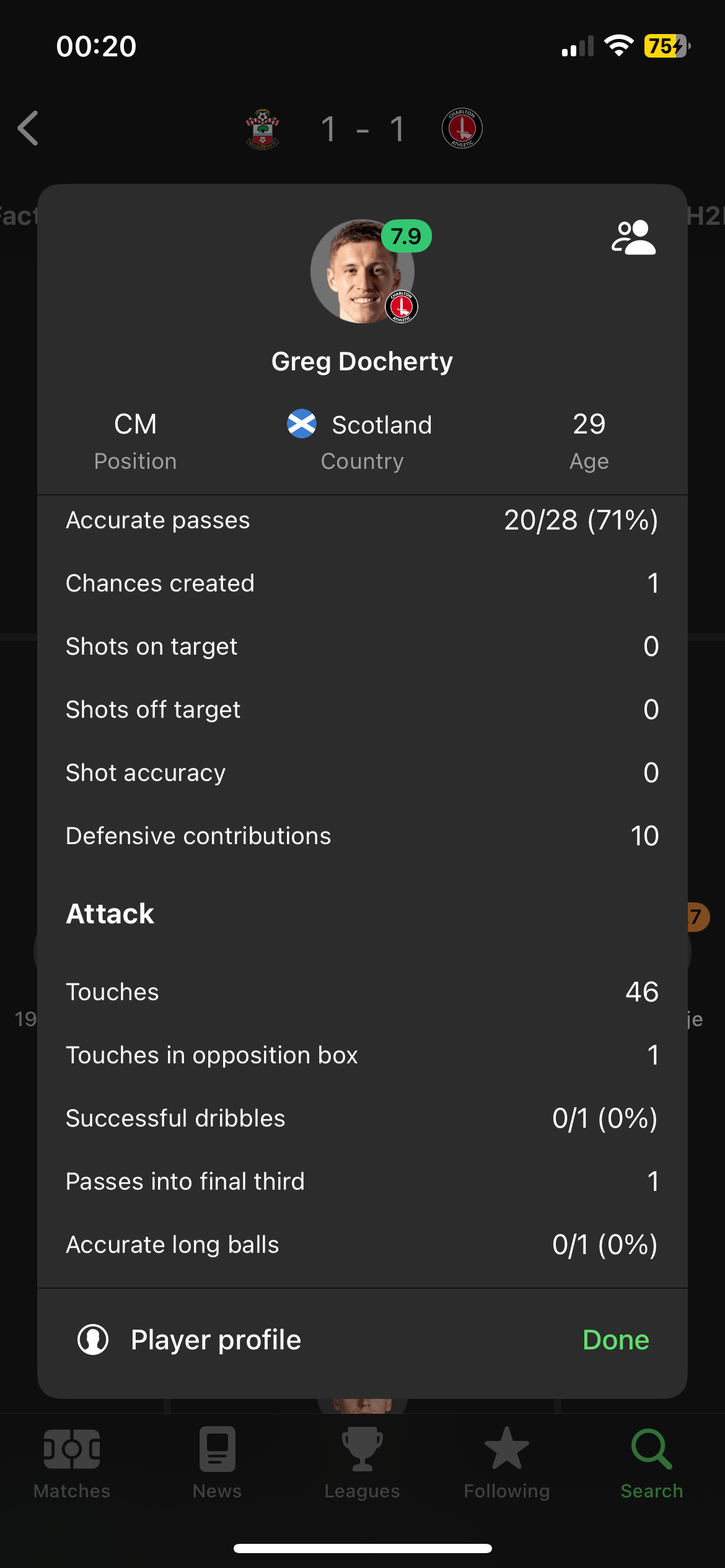Tap the Defensive contributions stat row
725x1568 pixels.
click(x=362, y=836)
